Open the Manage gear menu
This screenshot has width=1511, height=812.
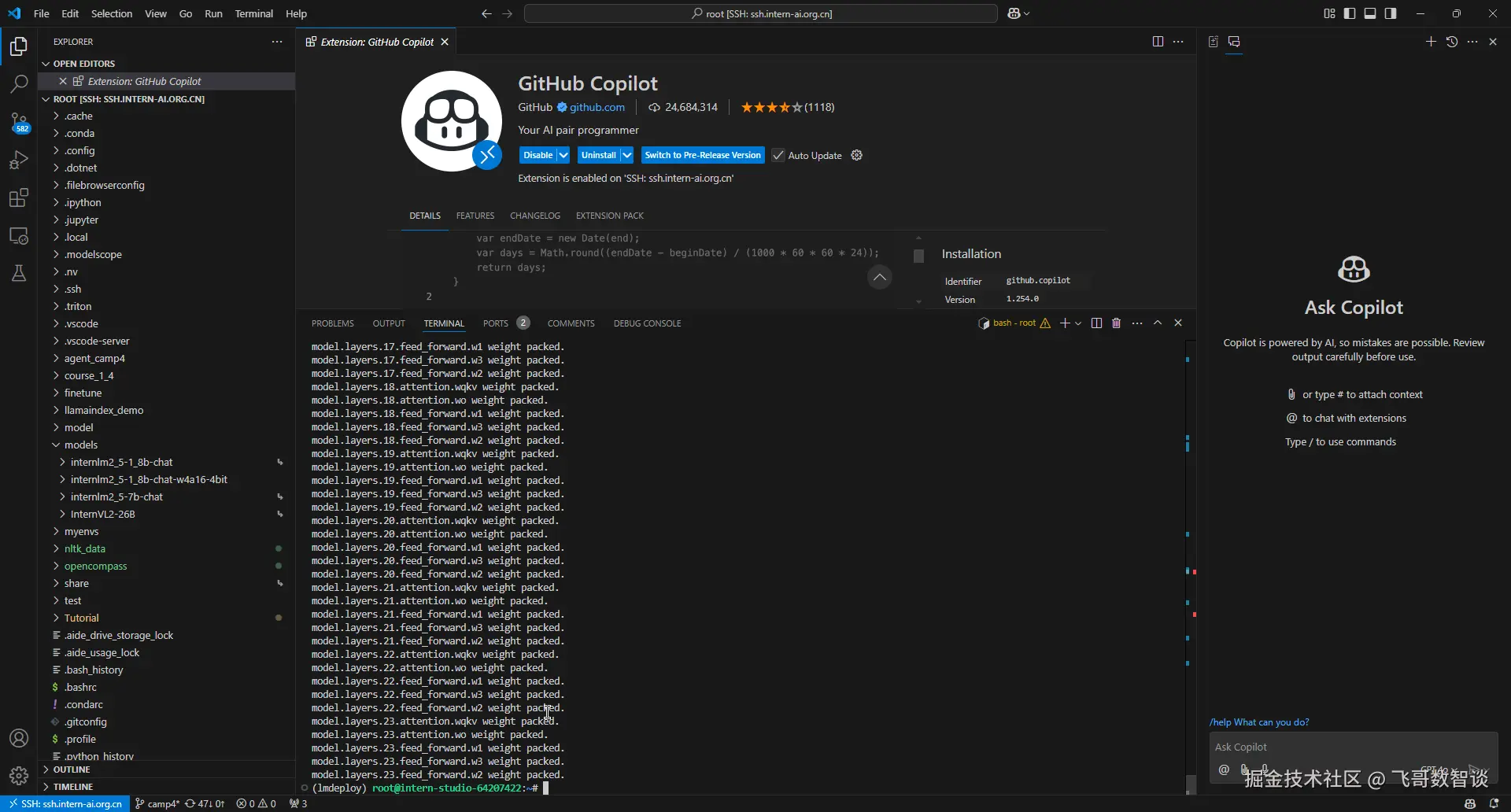click(x=19, y=776)
